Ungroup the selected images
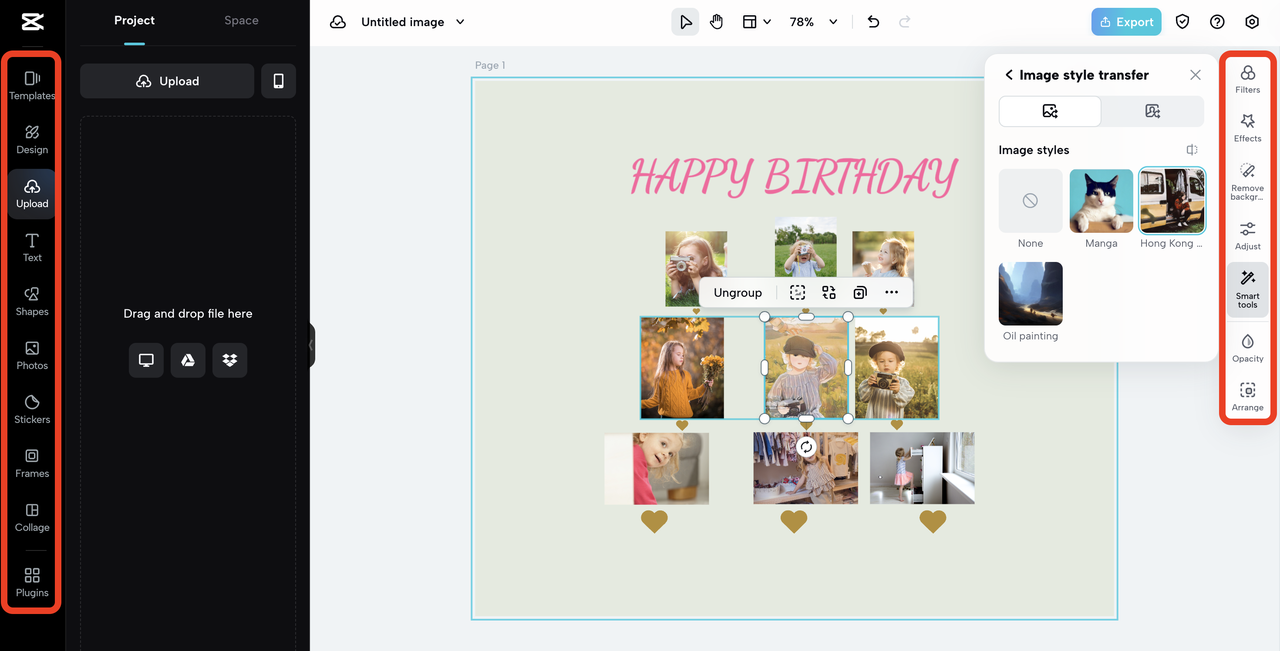The height and width of the screenshot is (651, 1280). [738, 292]
